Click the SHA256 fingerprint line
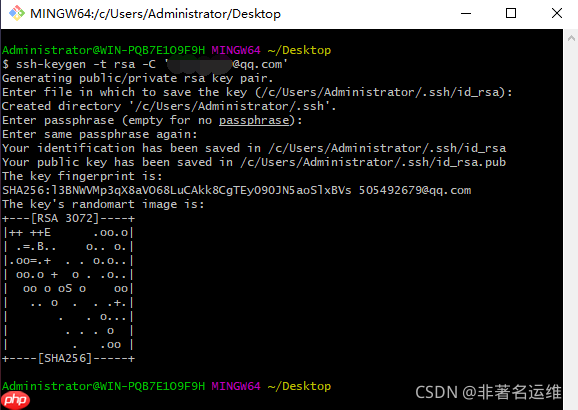 [x=236, y=190]
